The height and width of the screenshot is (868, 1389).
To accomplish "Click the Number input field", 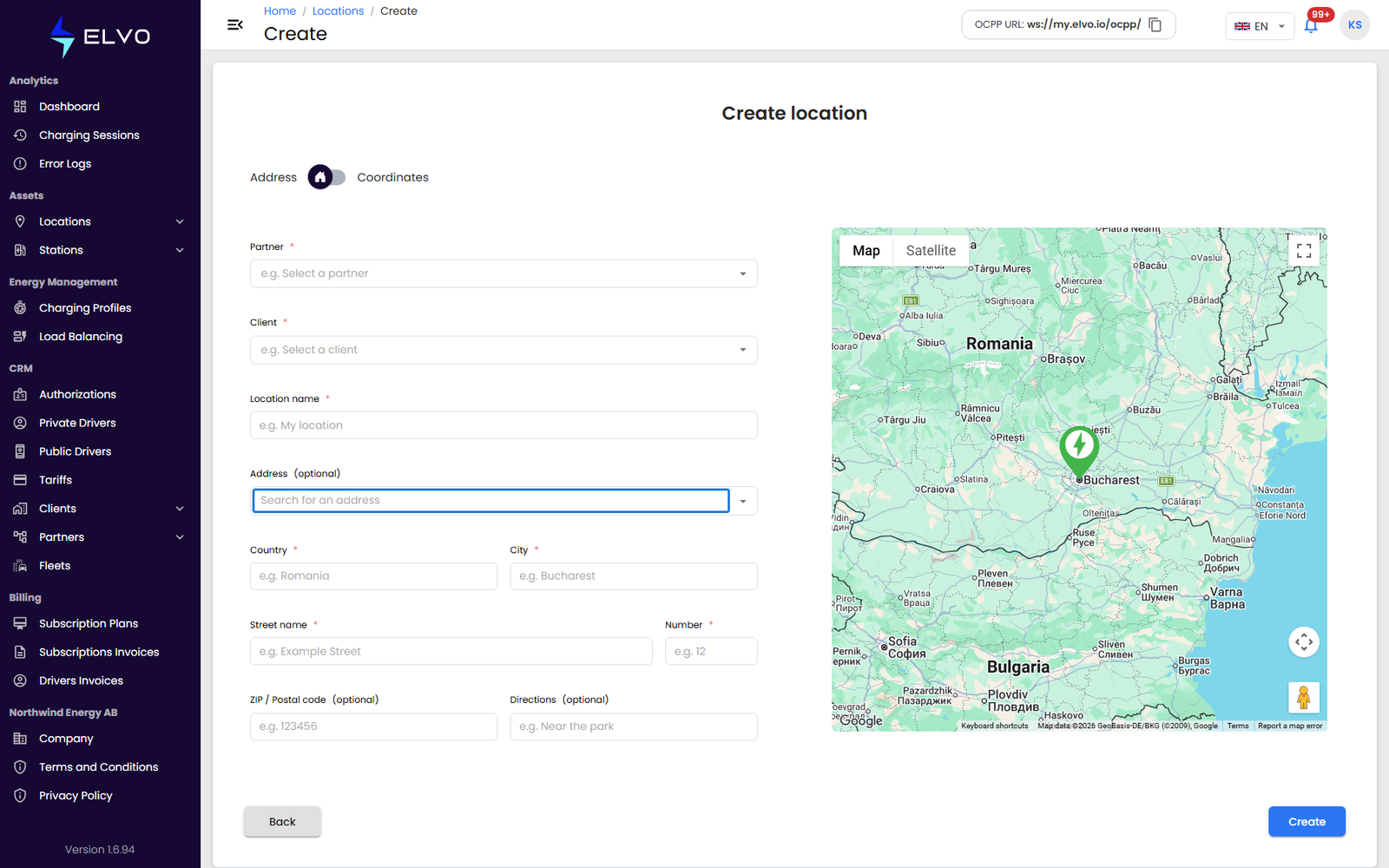I will (711, 652).
